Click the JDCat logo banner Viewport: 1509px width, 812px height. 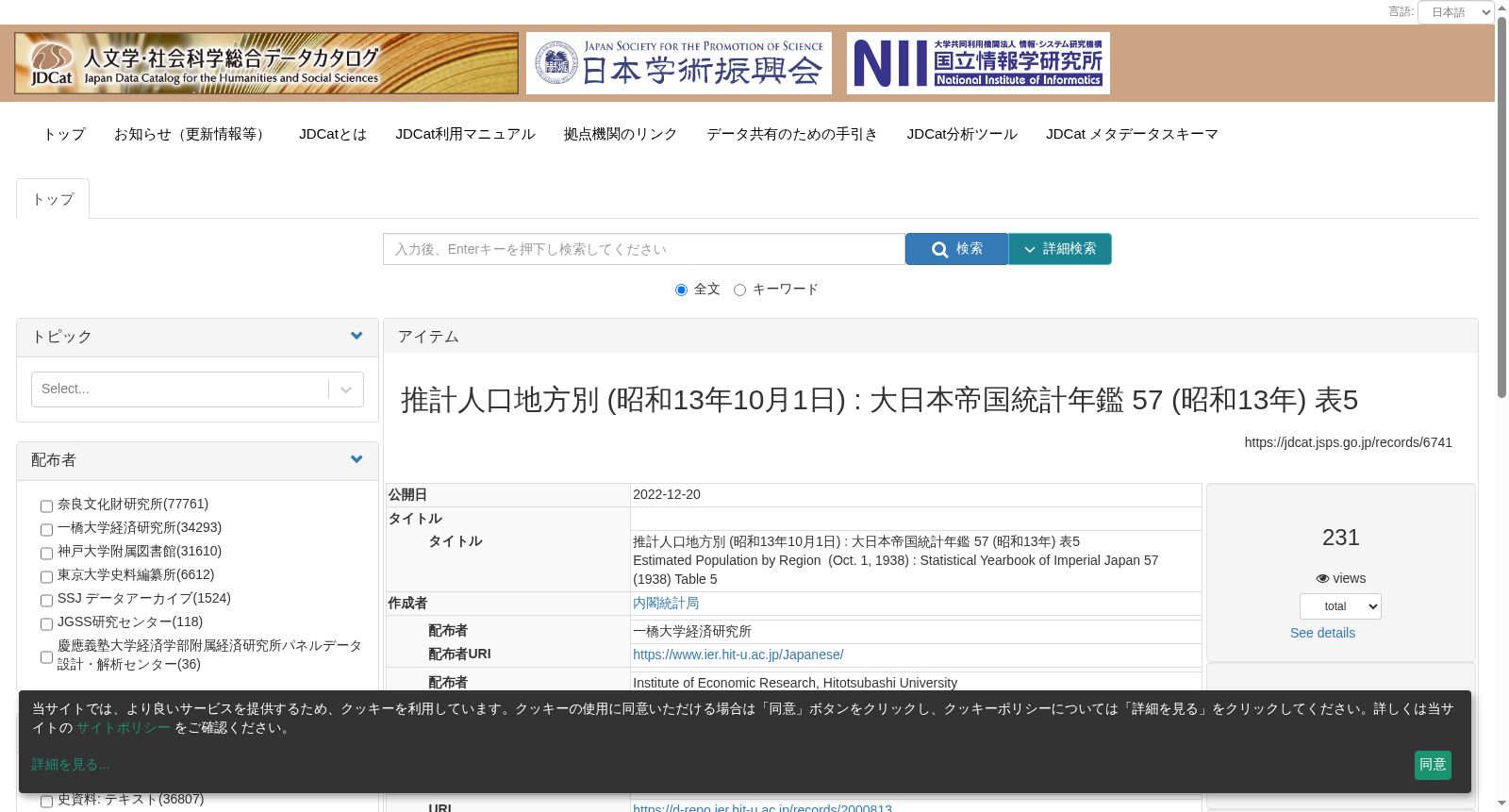(x=266, y=63)
